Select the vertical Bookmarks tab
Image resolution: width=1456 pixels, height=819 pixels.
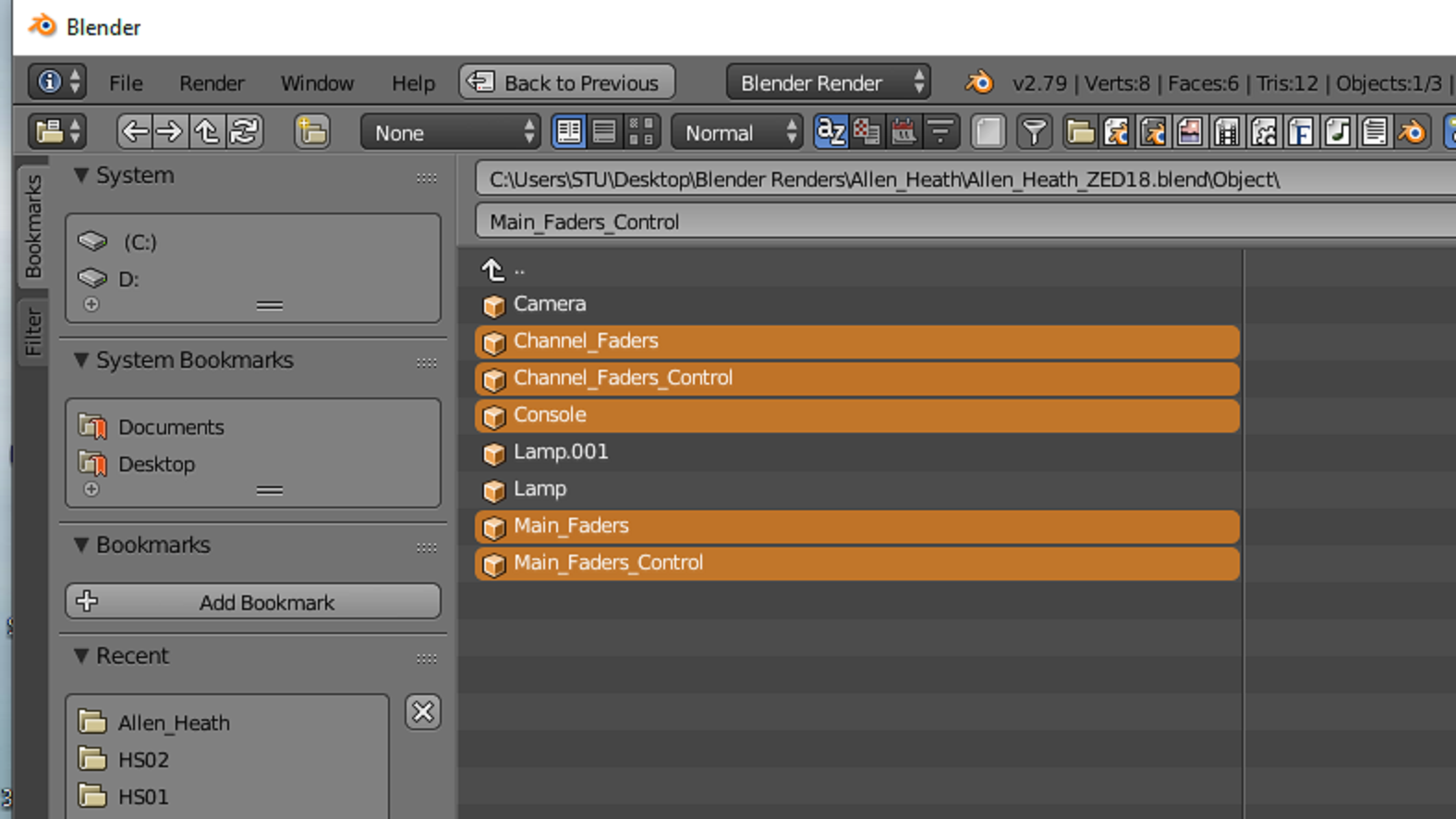tap(33, 226)
